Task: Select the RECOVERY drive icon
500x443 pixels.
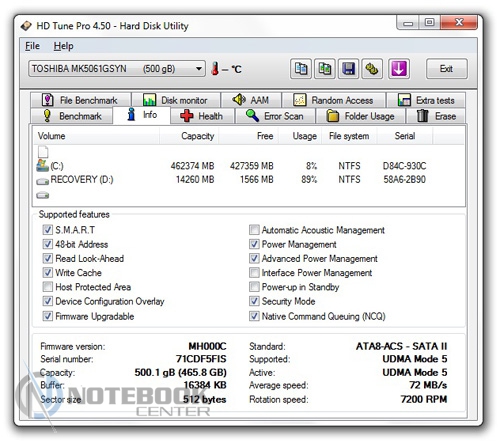Action: (42, 181)
